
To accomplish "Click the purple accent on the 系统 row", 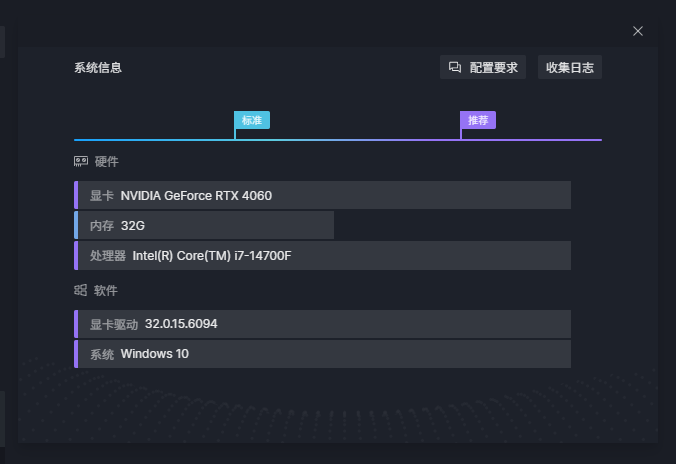I will pyautogui.click(x=76, y=354).
